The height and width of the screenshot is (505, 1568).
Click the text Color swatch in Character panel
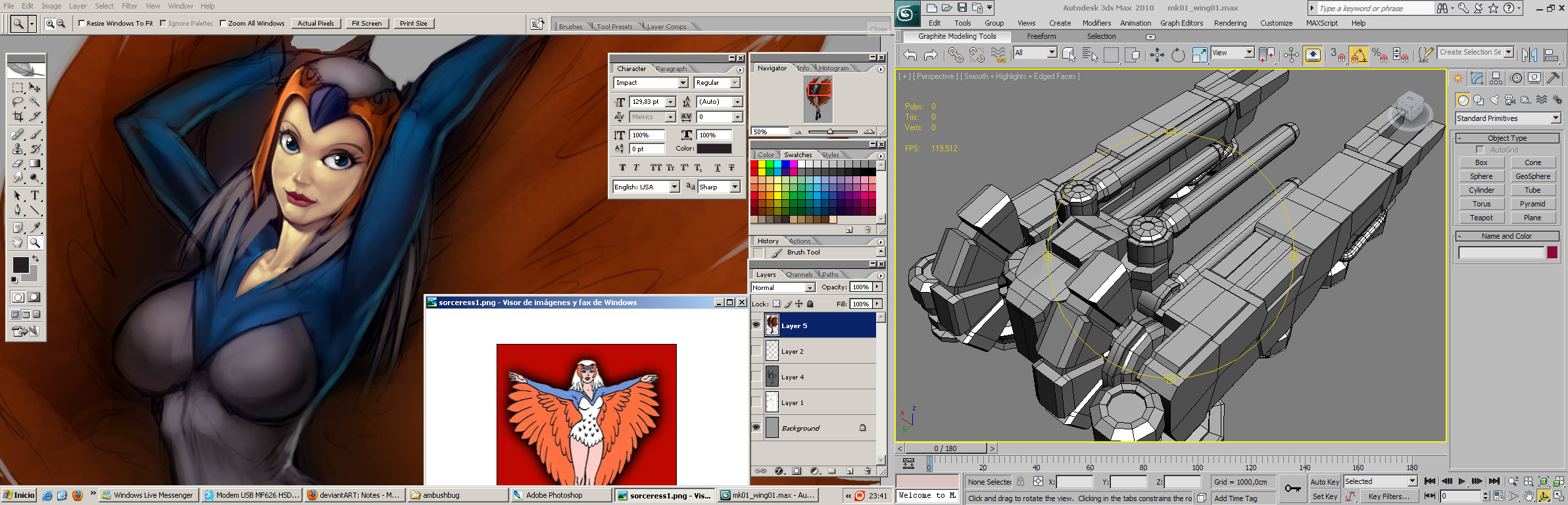click(x=714, y=149)
